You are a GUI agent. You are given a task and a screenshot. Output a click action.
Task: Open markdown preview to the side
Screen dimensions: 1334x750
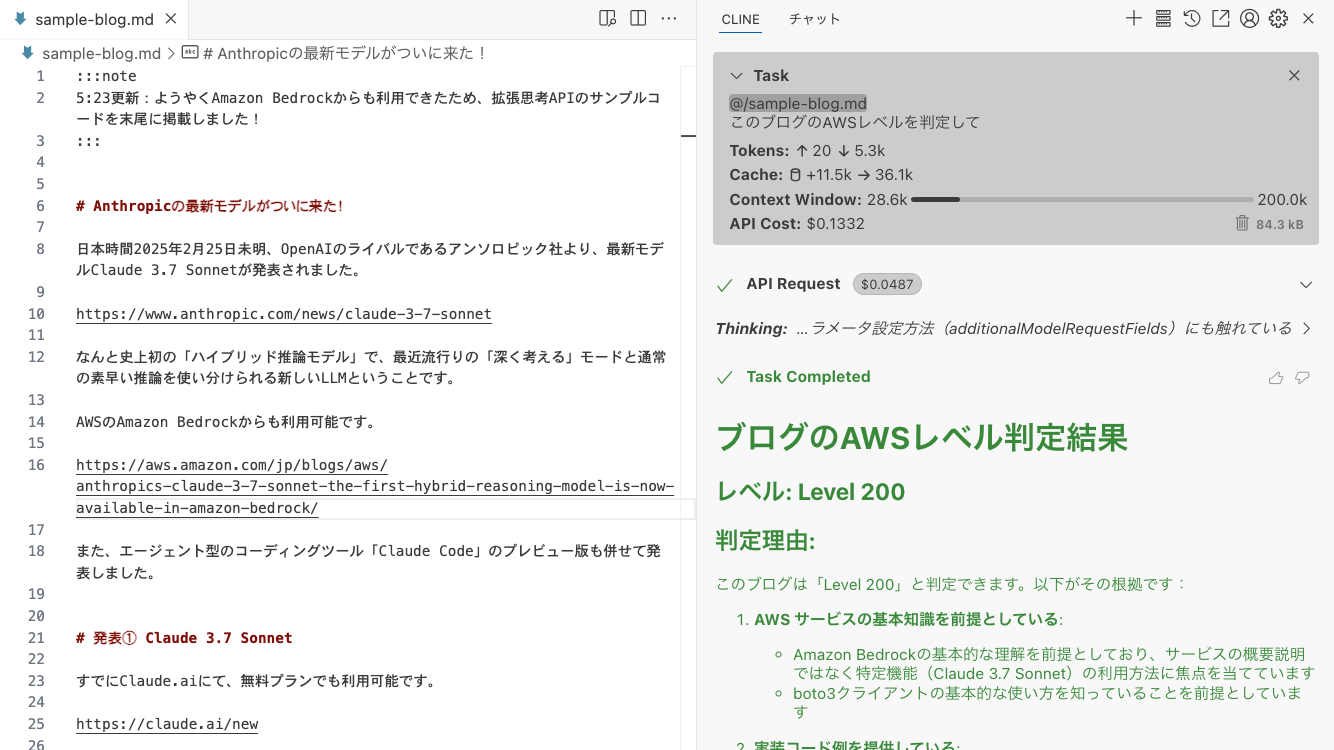tap(607, 18)
